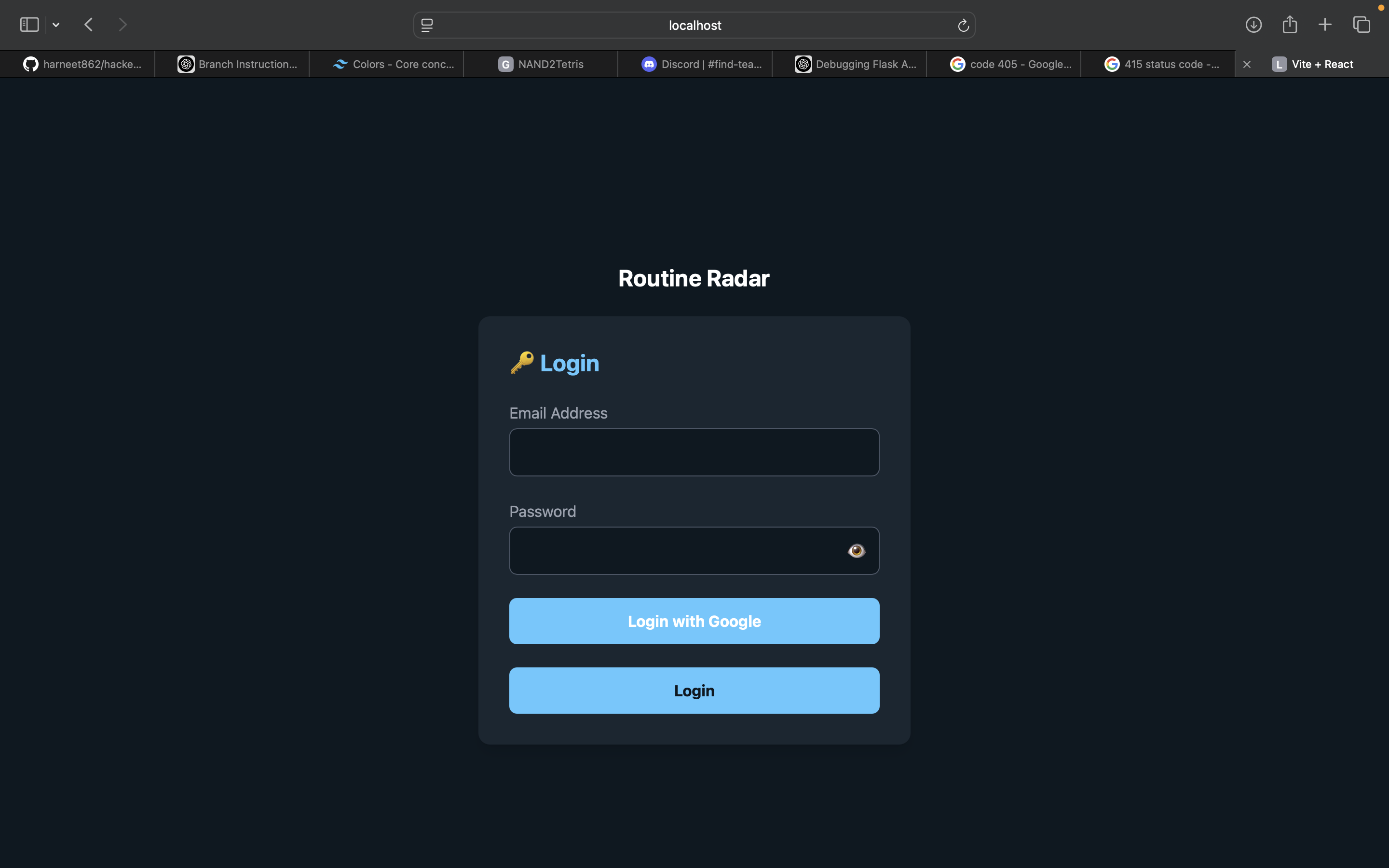Open the Share icon

(1289, 25)
